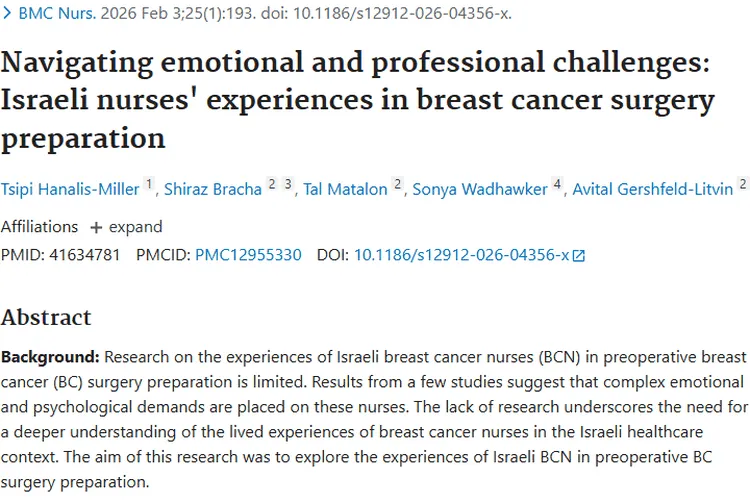Open author Tsipi Hanalis-Miller's link
750x500 pixels.
pyautogui.click(x=70, y=189)
